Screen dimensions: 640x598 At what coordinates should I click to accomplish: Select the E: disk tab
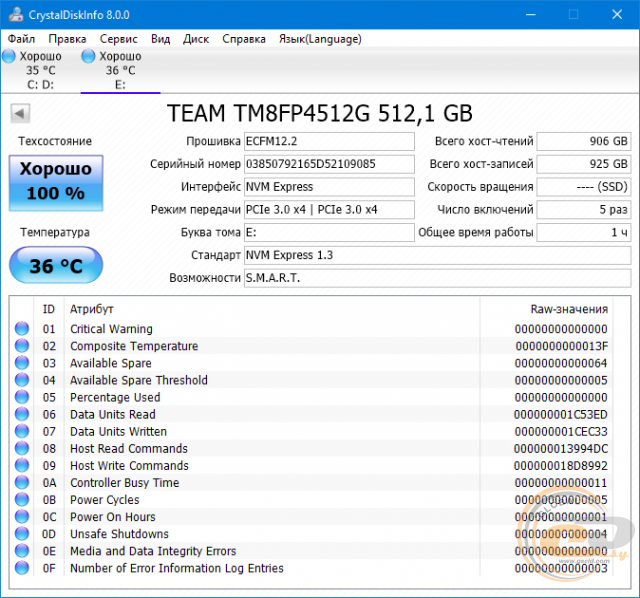click(x=120, y=70)
